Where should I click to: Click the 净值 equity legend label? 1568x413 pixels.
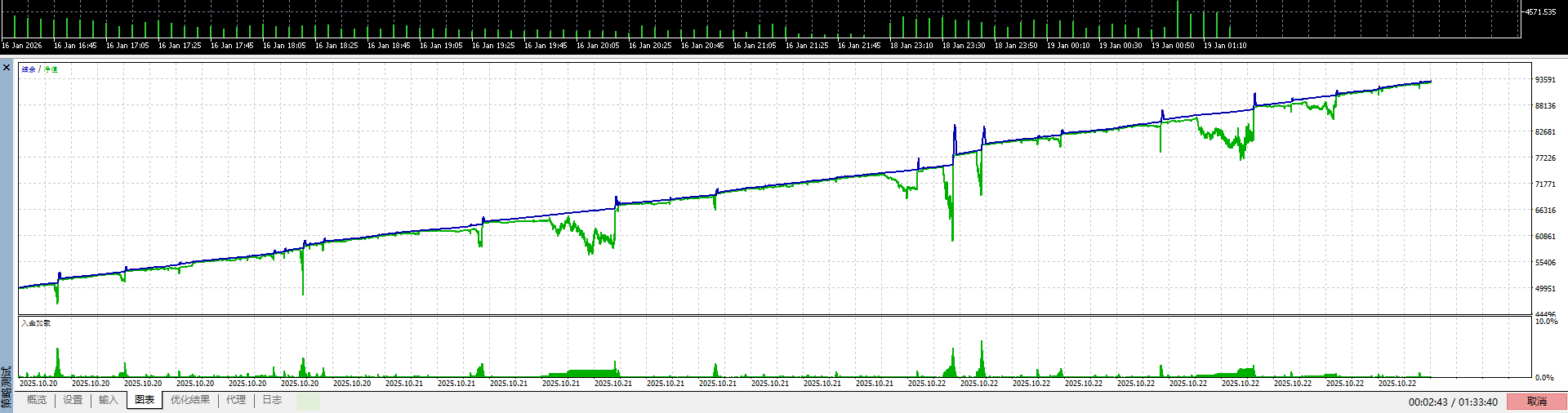point(51,69)
